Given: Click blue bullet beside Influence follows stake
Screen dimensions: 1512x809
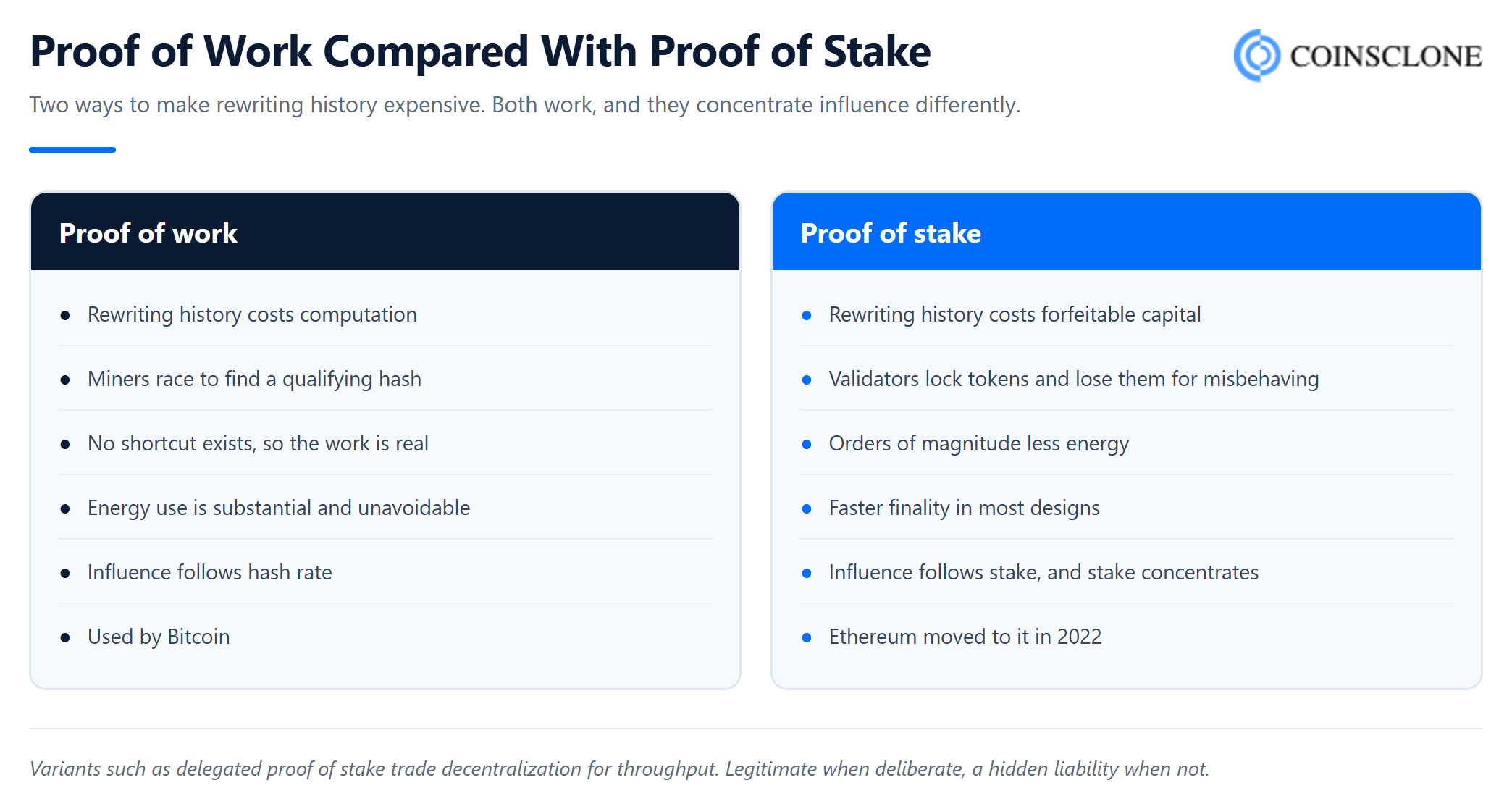Looking at the screenshot, I should (x=807, y=573).
